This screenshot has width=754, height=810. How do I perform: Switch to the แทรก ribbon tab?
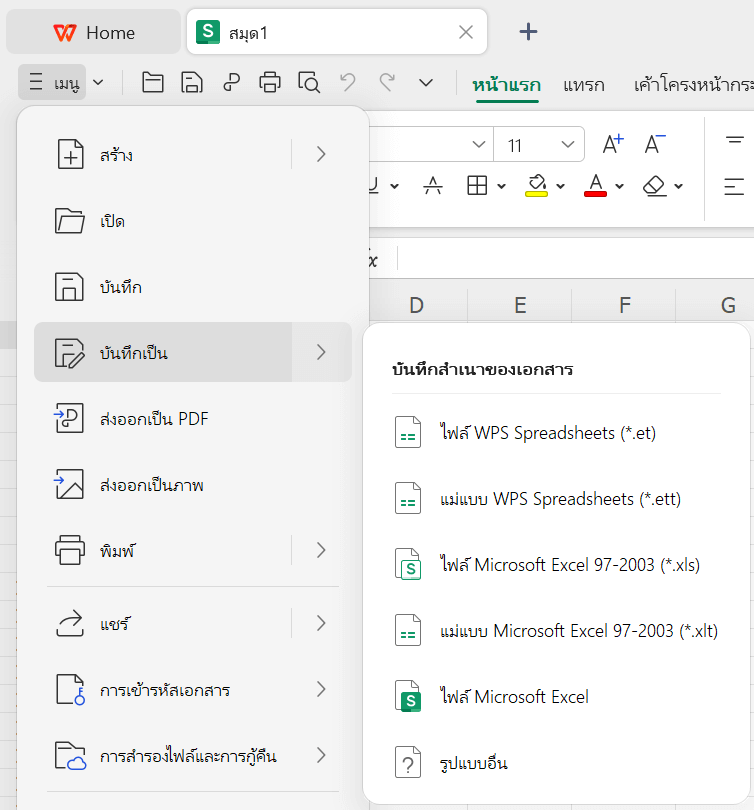(x=584, y=84)
